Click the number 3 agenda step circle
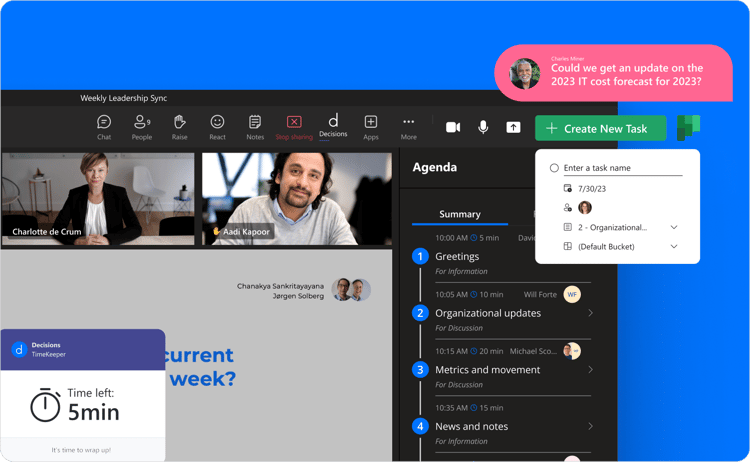The image size is (750, 462). [x=420, y=370]
